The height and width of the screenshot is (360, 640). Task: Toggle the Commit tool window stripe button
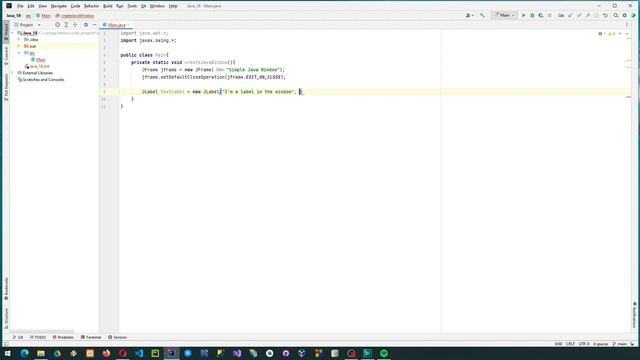pos(6,56)
